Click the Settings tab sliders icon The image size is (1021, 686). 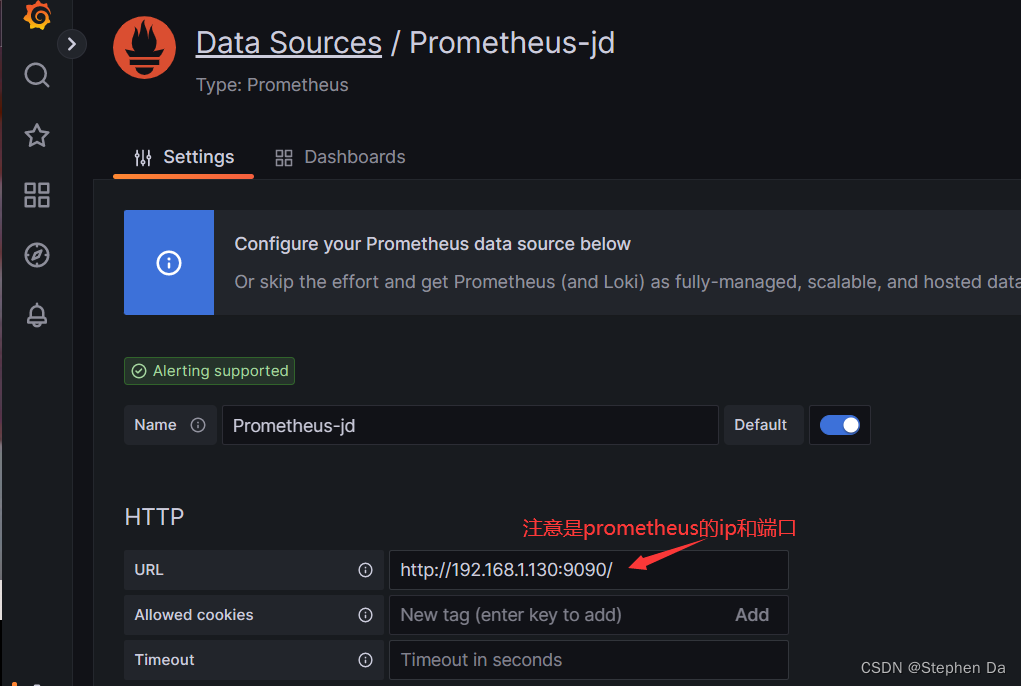[x=143, y=158]
